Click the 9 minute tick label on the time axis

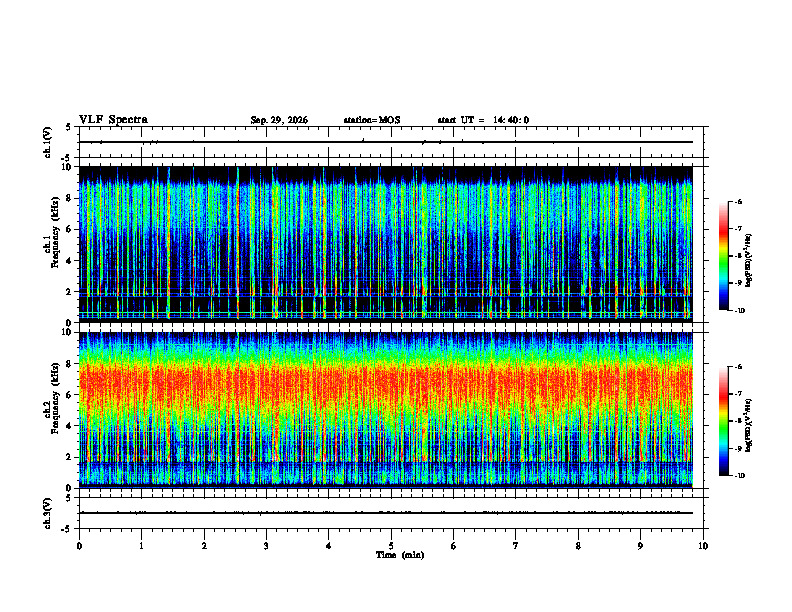[640, 546]
